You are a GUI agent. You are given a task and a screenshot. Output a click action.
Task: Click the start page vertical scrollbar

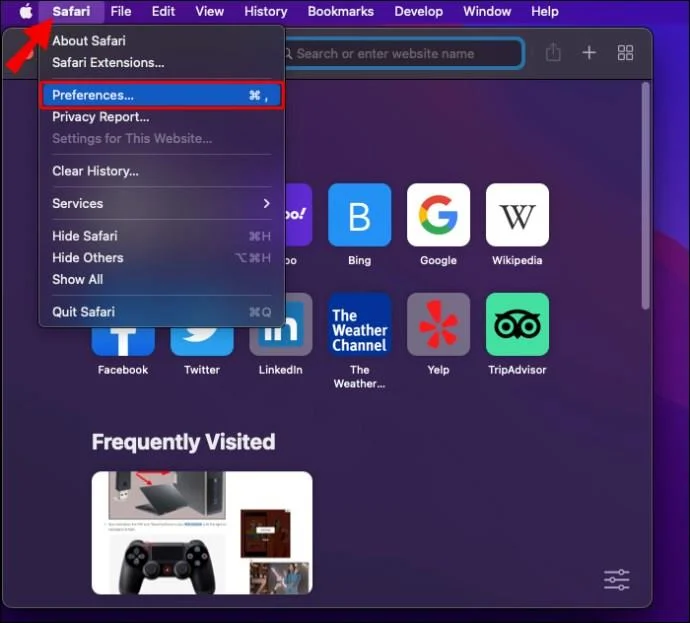[646, 195]
